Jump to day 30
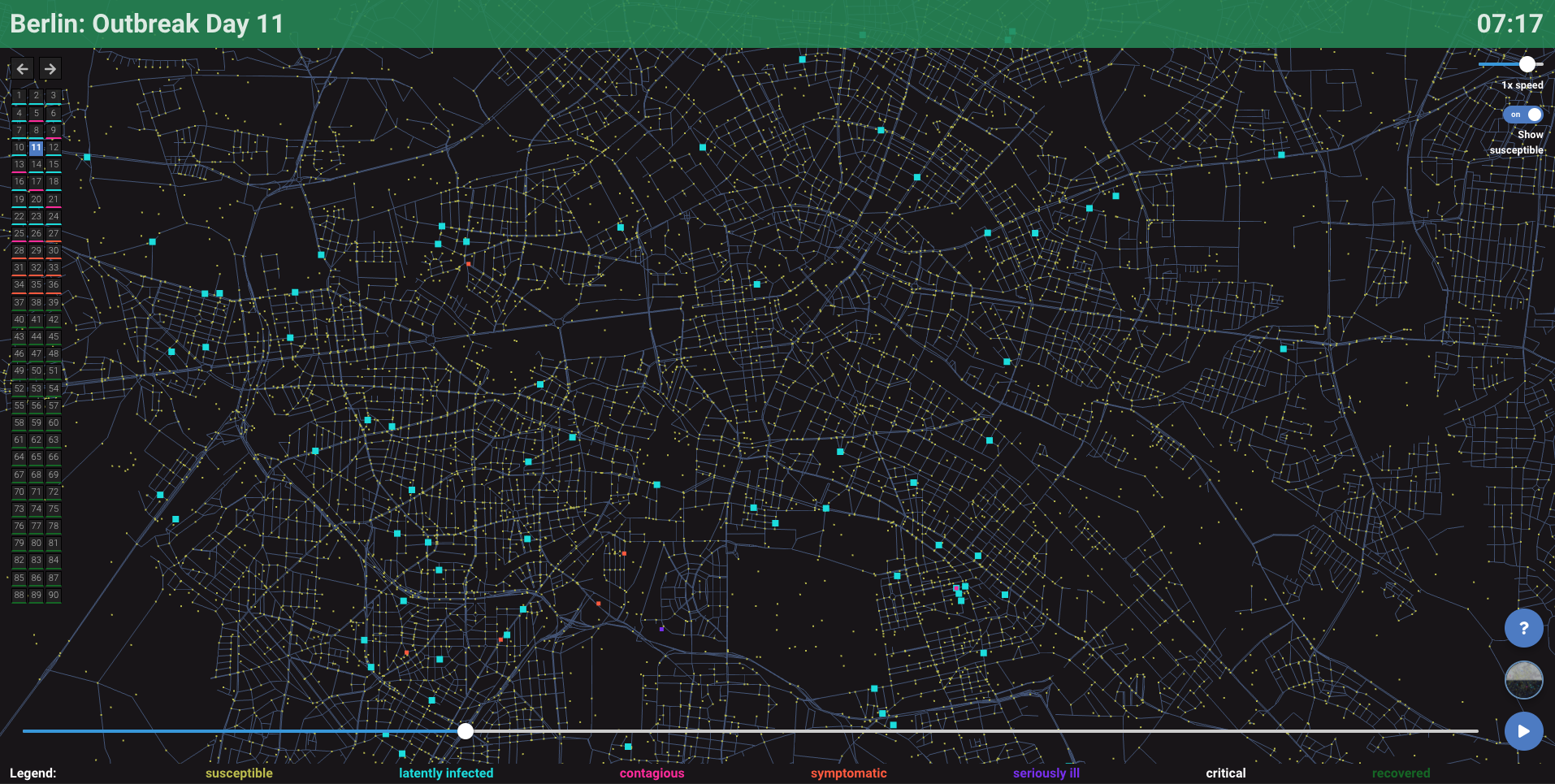 point(54,251)
